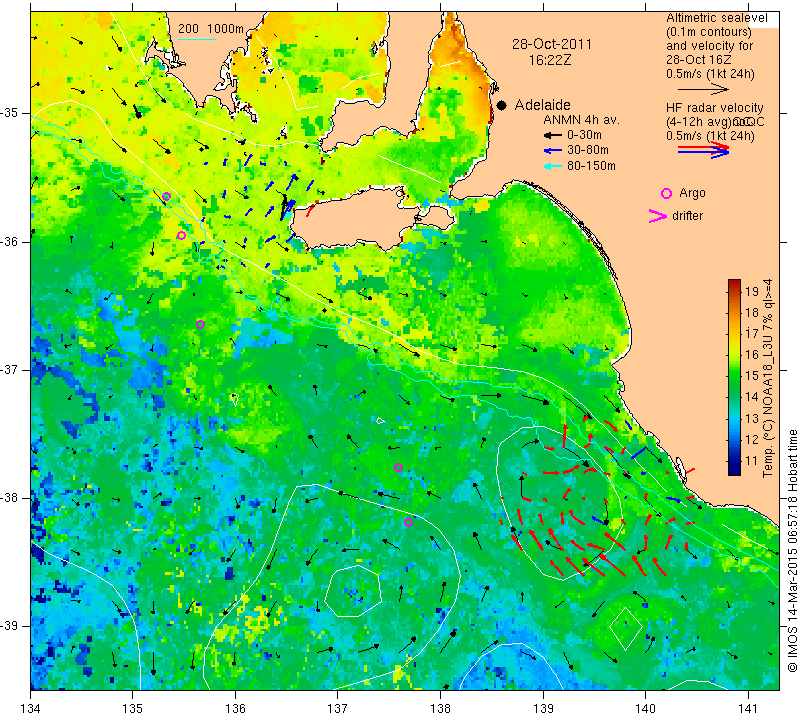800x720 pixels.
Task: Click the Argo legend label
Action: pyautogui.click(x=692, y=193)
